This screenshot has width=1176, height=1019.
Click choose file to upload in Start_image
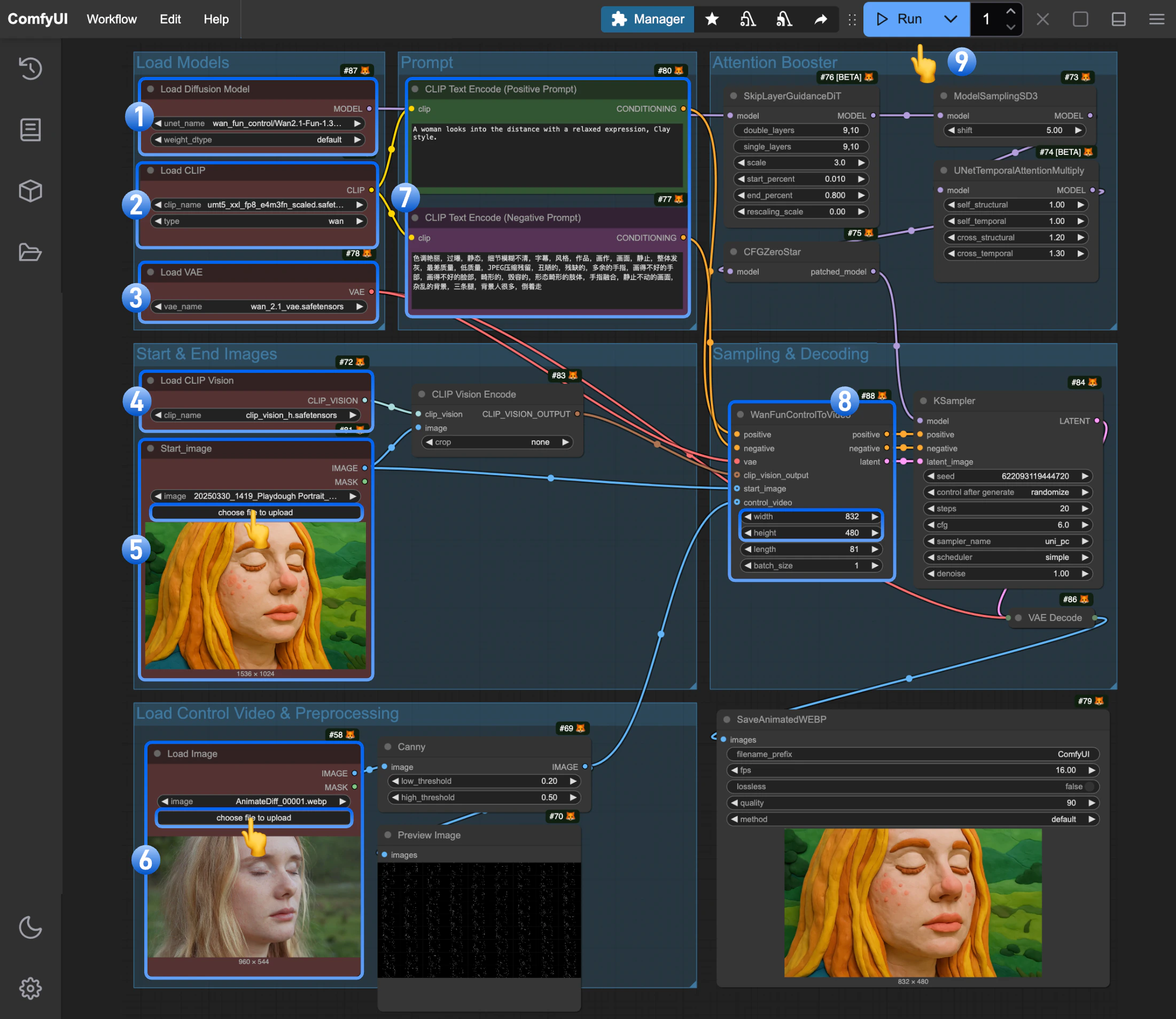pyautogui.click(x=256, y=512)
